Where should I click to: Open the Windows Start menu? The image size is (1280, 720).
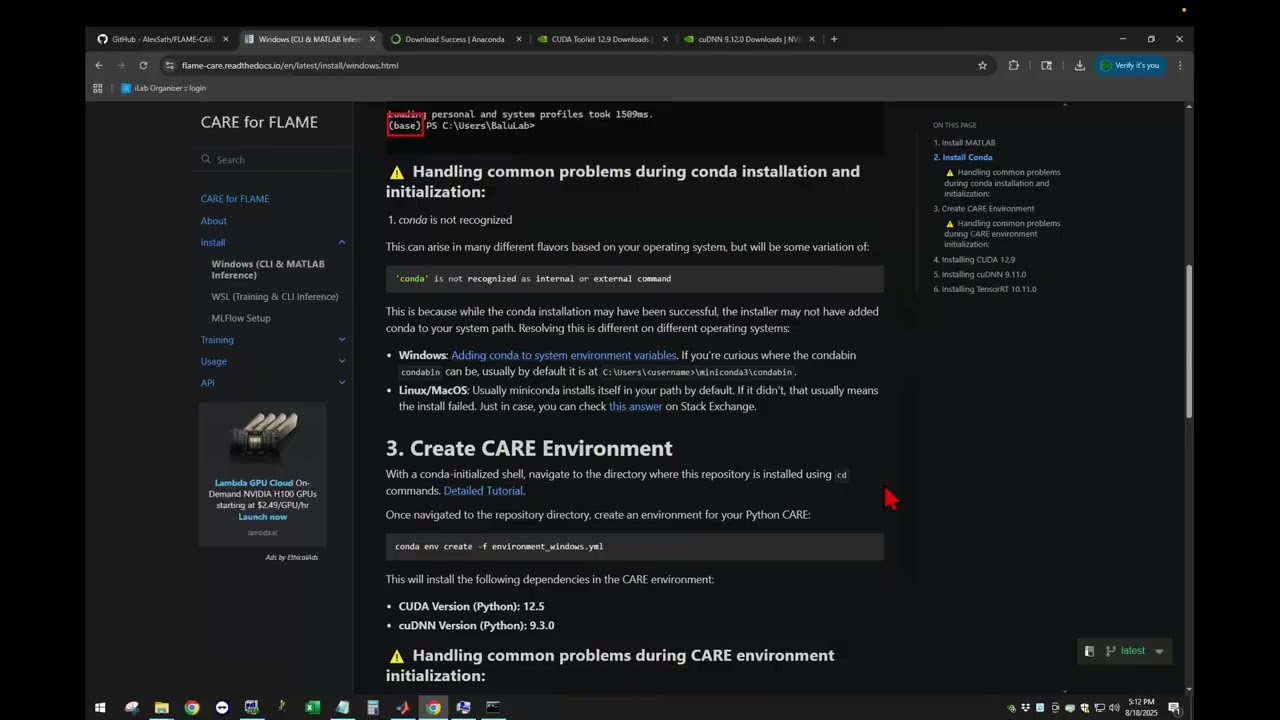point(100,708)
